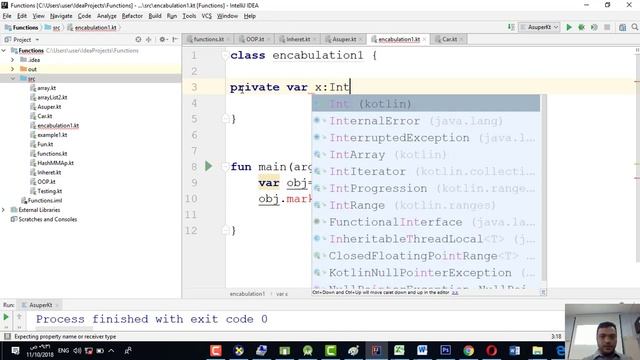
Task: Click green run gutter icon beside main
Action: pyautogui.click(x=209, y=166)
